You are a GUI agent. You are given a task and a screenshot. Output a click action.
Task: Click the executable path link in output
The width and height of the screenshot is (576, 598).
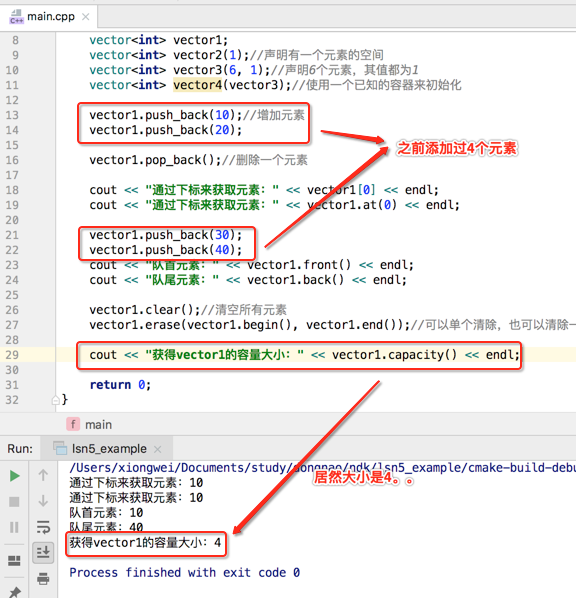[x=322, y=468]
